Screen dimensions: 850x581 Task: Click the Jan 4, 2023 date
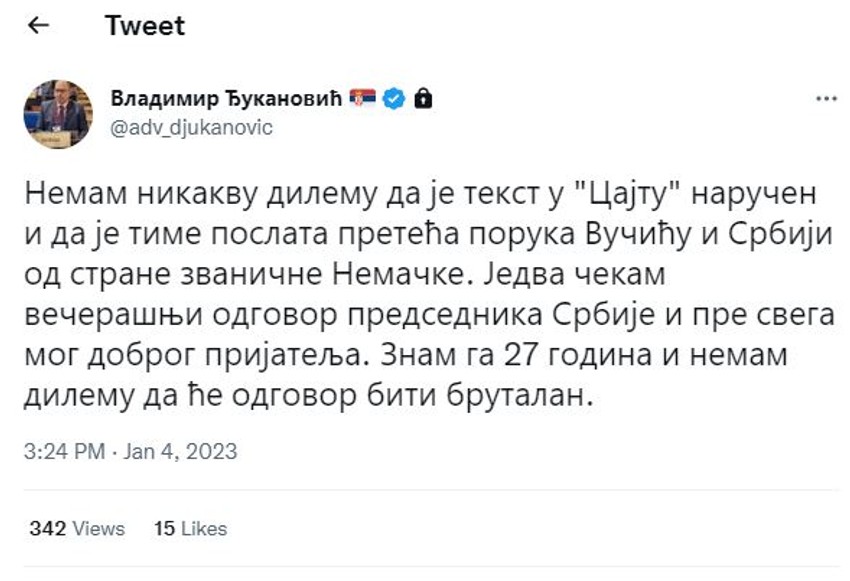(x=180, y=452)
